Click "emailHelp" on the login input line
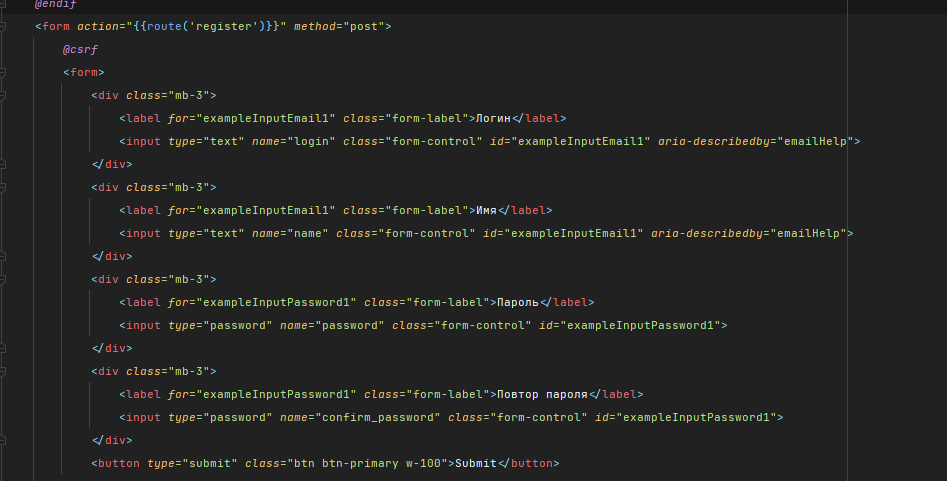The image size is (947, 481). point(815,141)
